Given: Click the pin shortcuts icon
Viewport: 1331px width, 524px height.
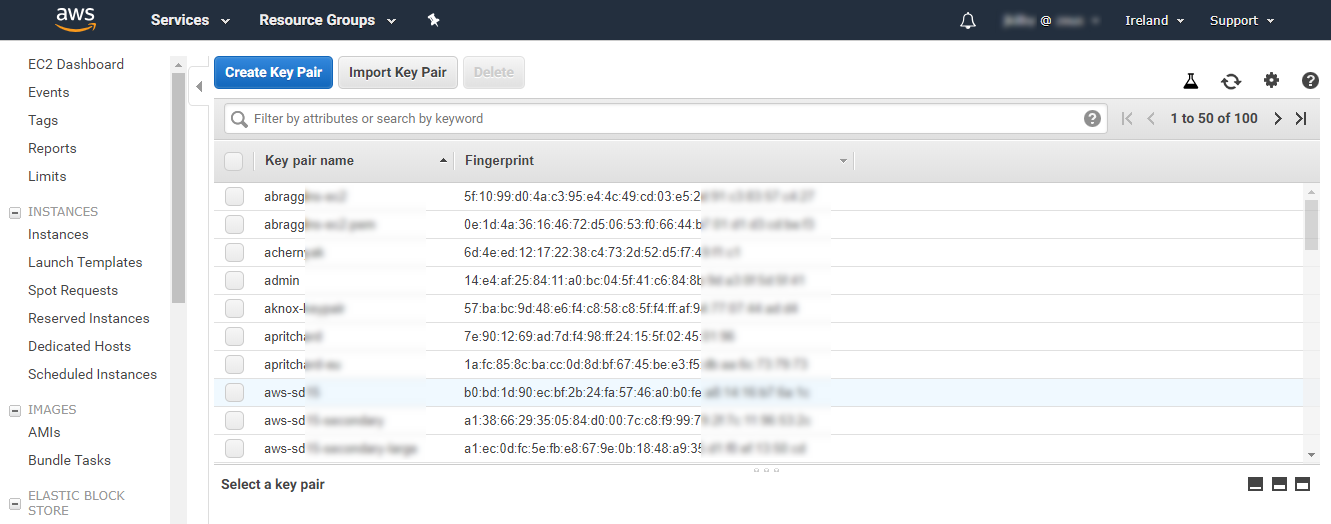Looking at the screenshot, I should click(x=433, y=20).
